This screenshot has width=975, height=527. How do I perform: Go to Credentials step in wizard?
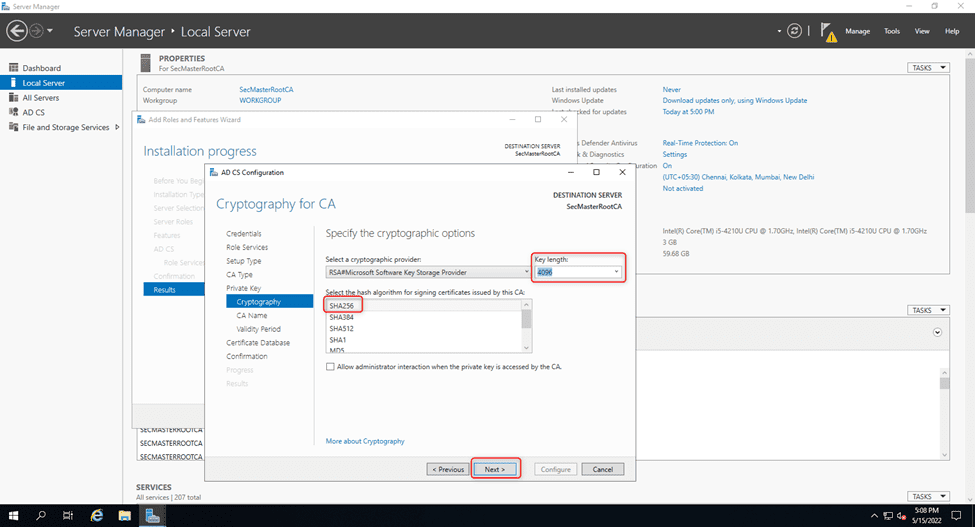click(x=244, y=234)
